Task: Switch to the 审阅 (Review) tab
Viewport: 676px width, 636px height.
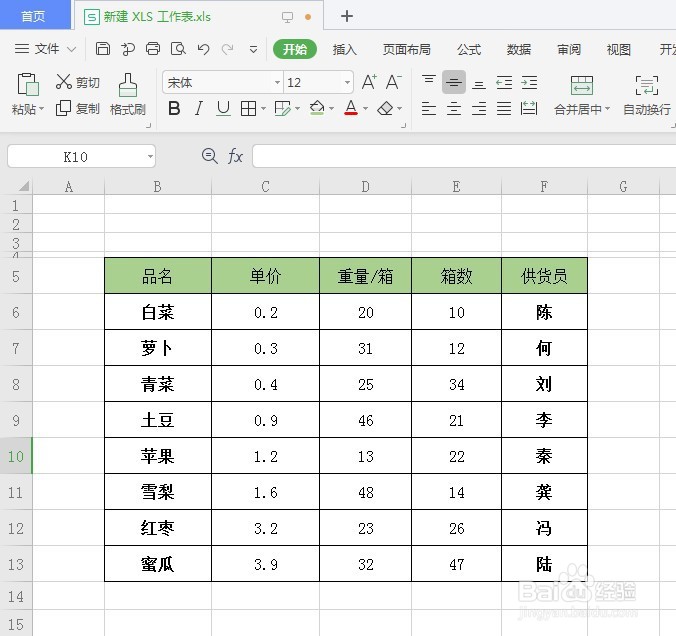Action: coord(569,50)
